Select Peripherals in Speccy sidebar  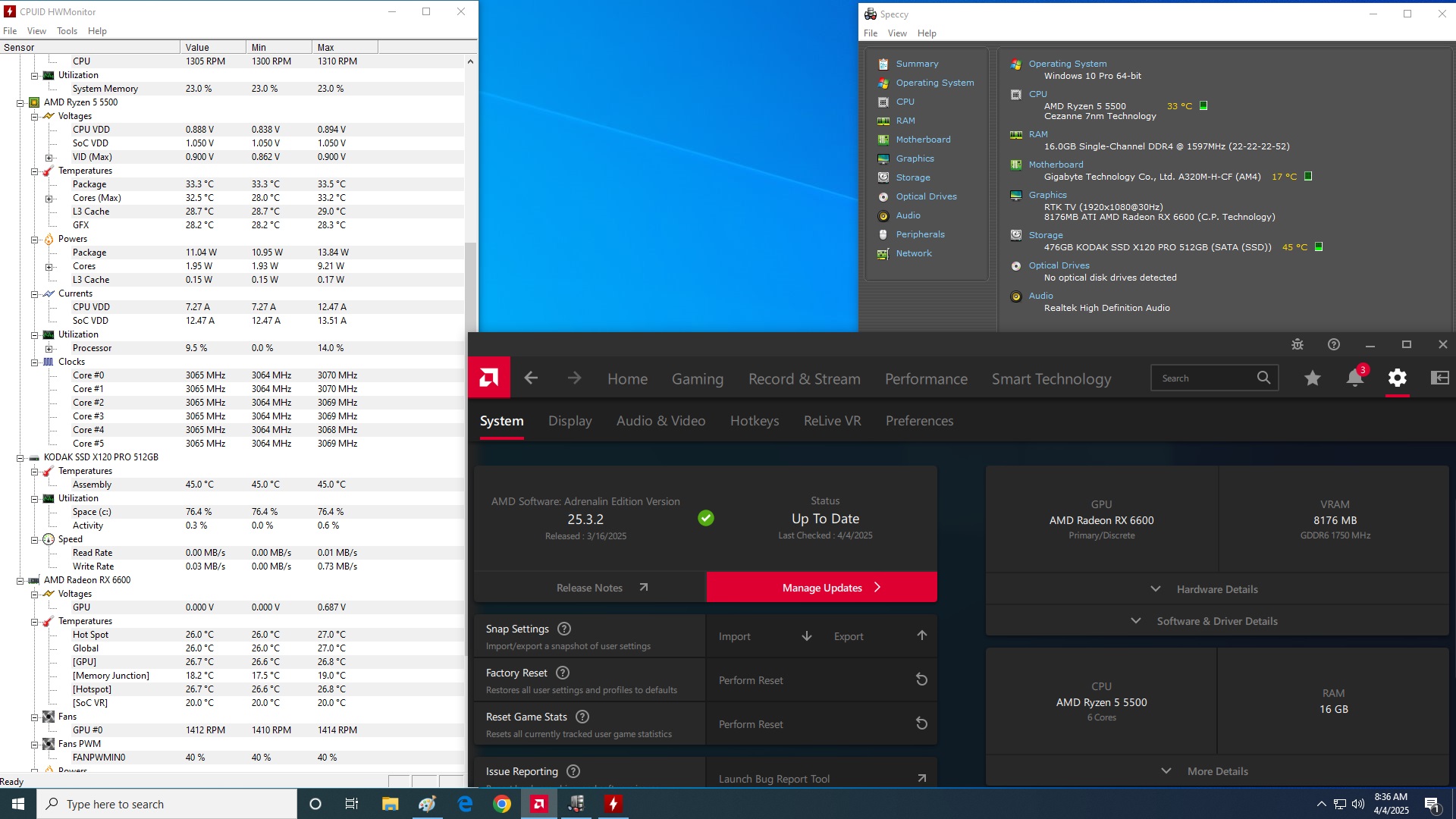point(920,234)
